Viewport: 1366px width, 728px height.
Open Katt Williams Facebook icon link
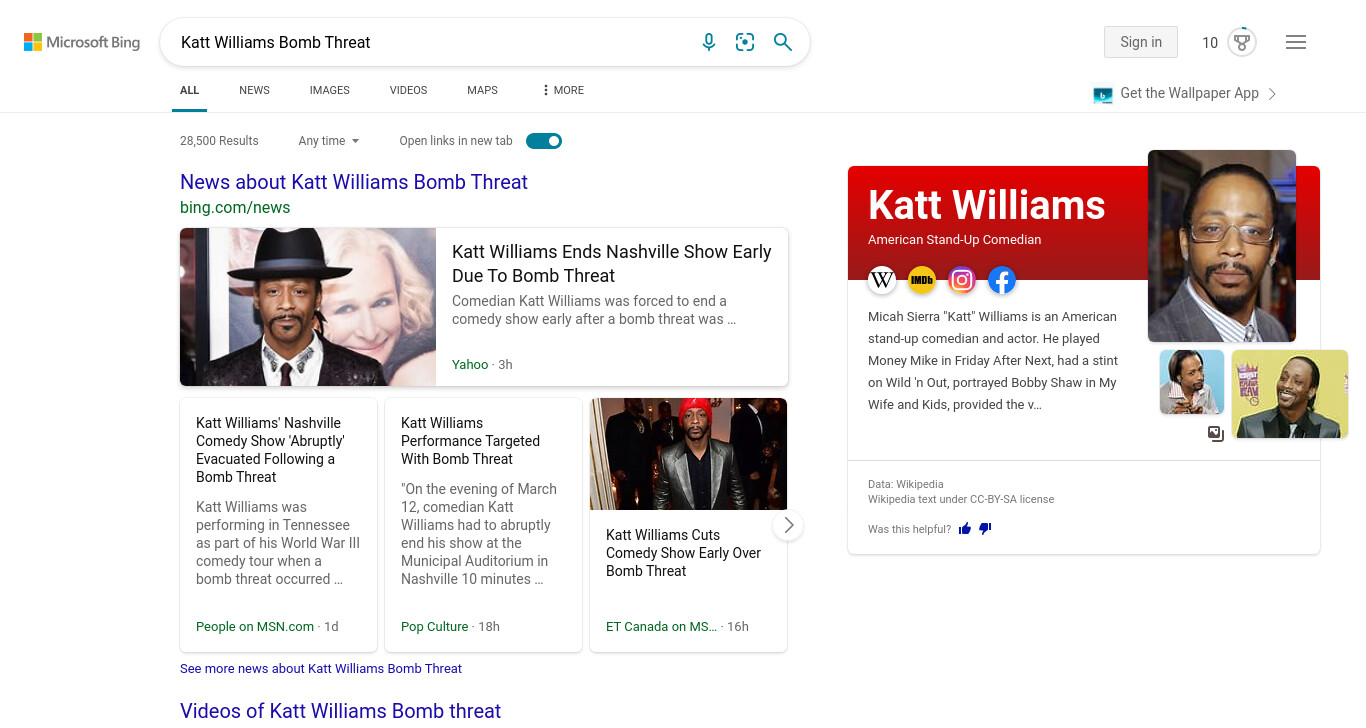pyautogui.click(x=1002, y=280)
